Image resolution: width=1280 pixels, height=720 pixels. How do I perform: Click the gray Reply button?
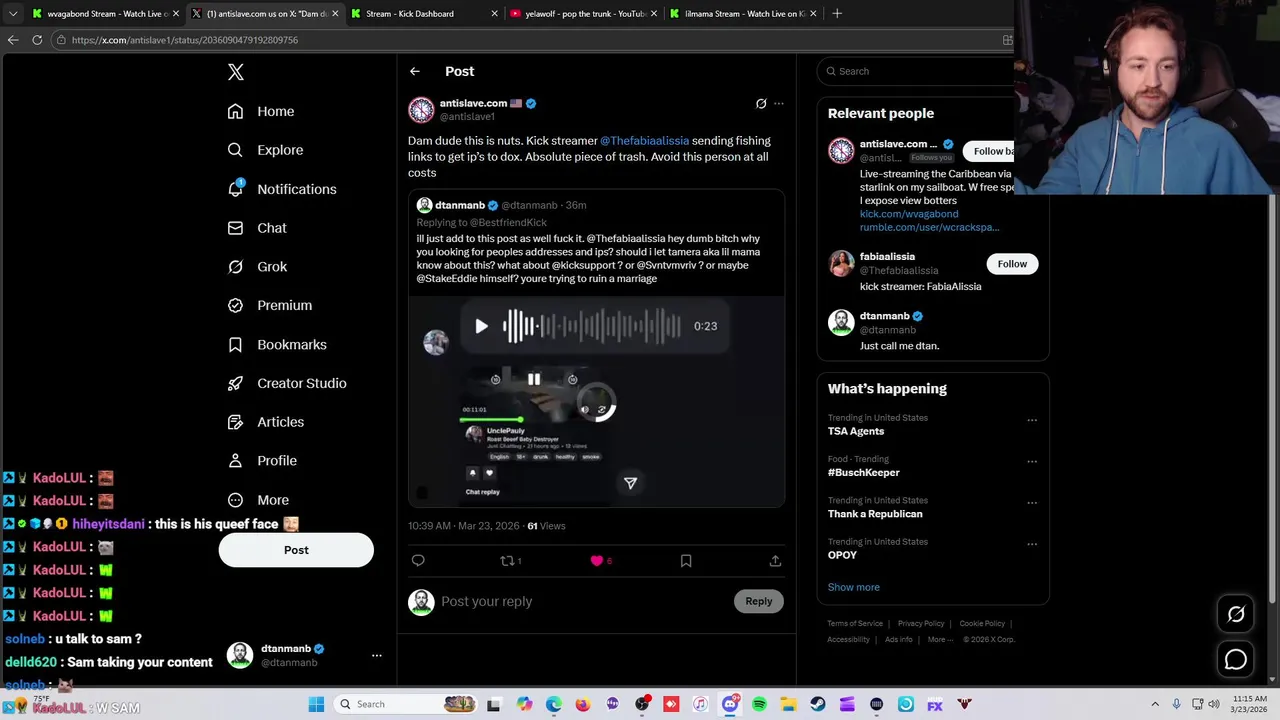(x=758, y=601)
